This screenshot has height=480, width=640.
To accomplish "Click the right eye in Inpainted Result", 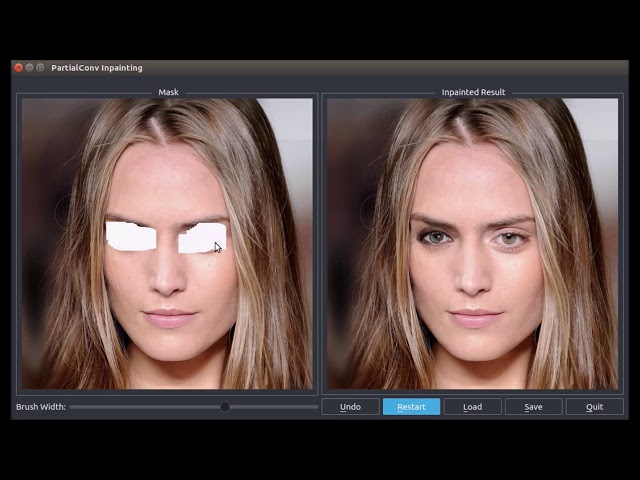I will pos(510,238).
